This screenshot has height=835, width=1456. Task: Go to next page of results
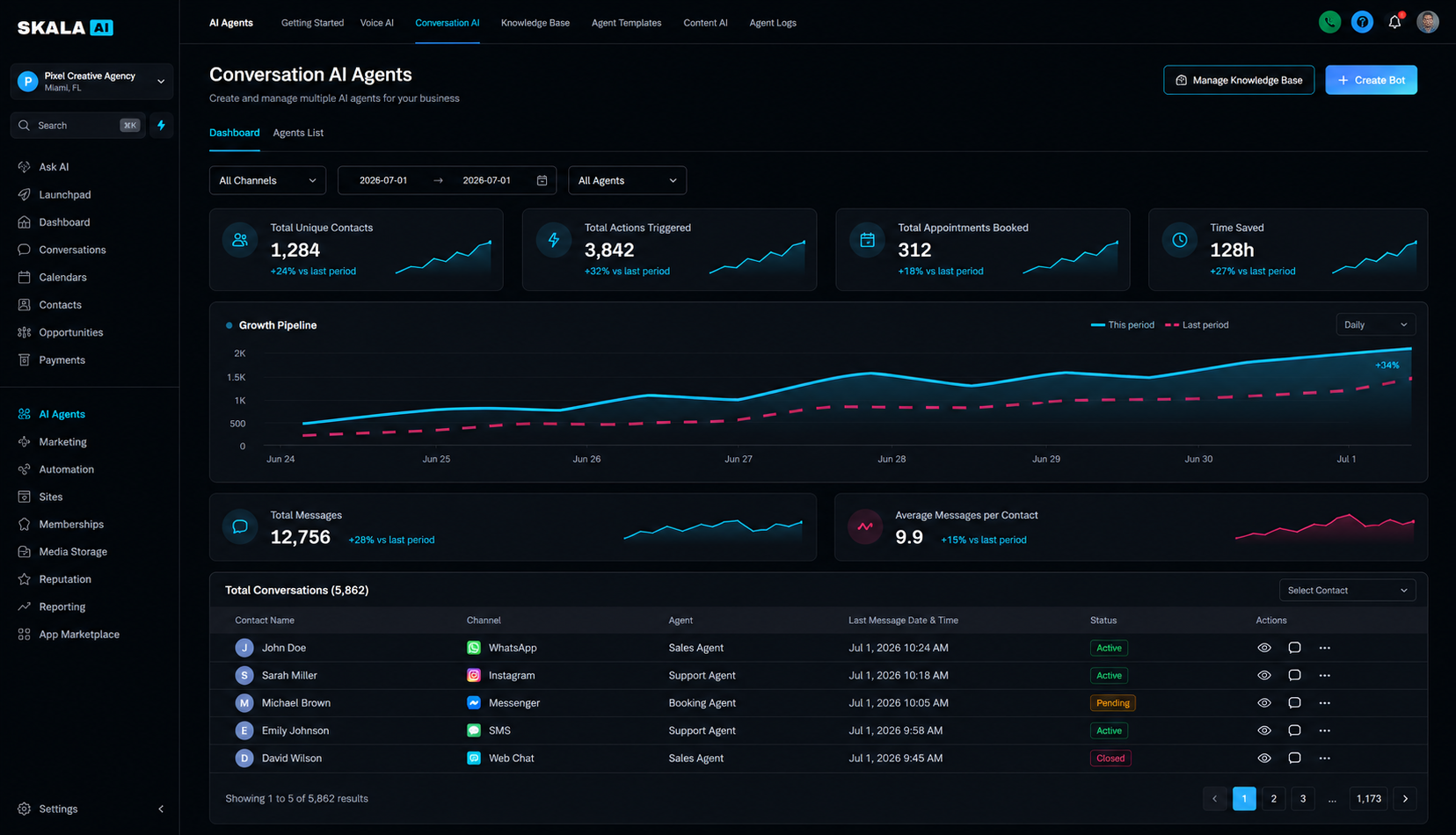click(x=1405, y=799)
